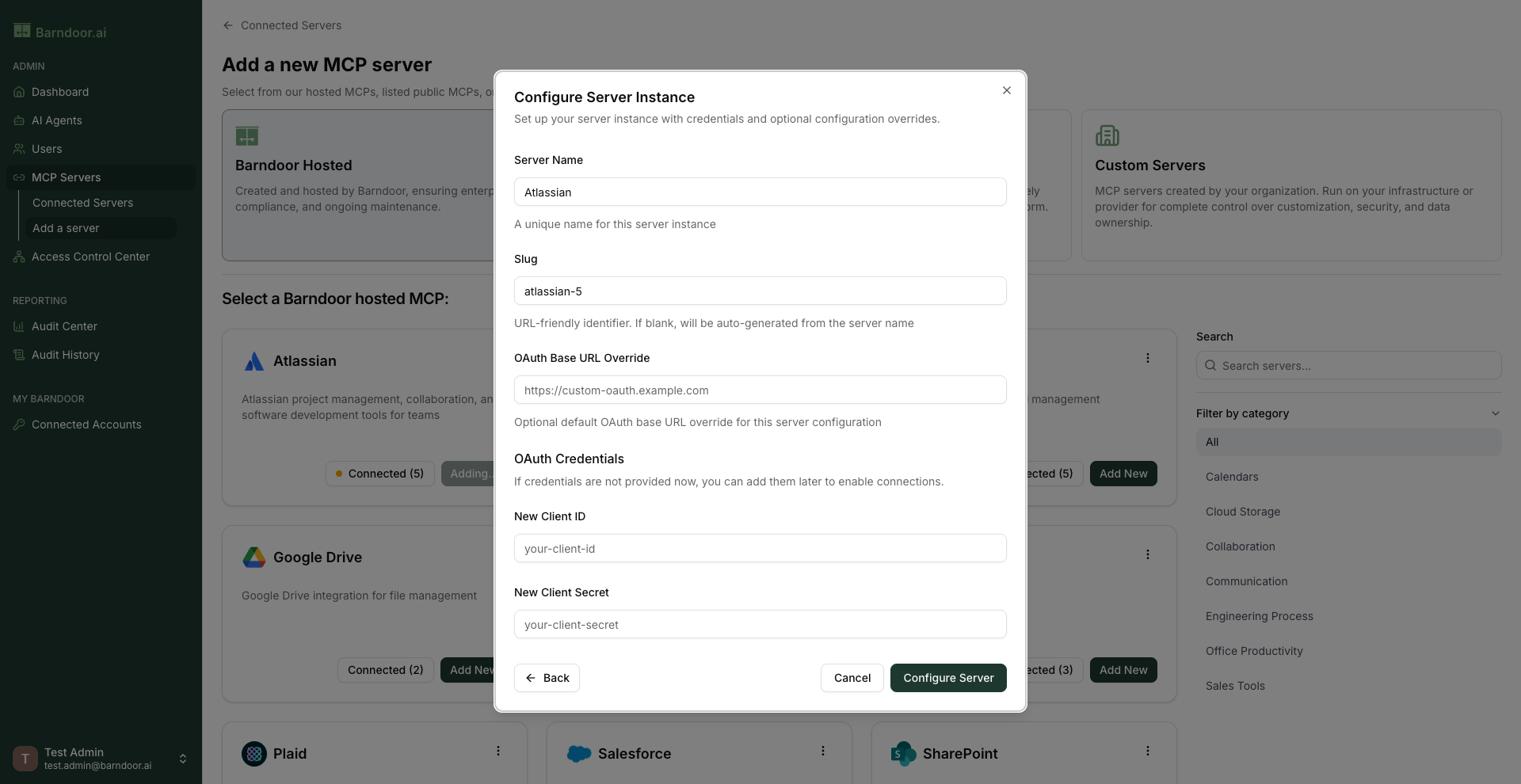The width and height of the screenshot is (1521, 784).
Task: Open SharePoint card options menu
Action: tap(1148, 751)
